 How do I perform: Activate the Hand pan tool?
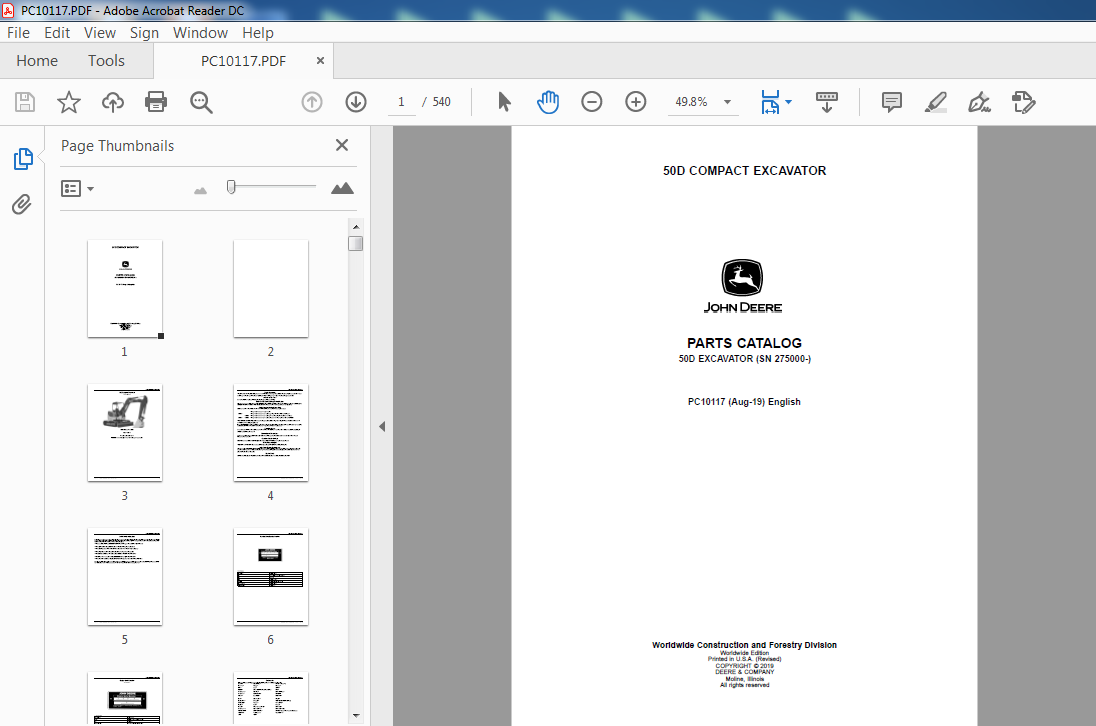pos(548,102)
